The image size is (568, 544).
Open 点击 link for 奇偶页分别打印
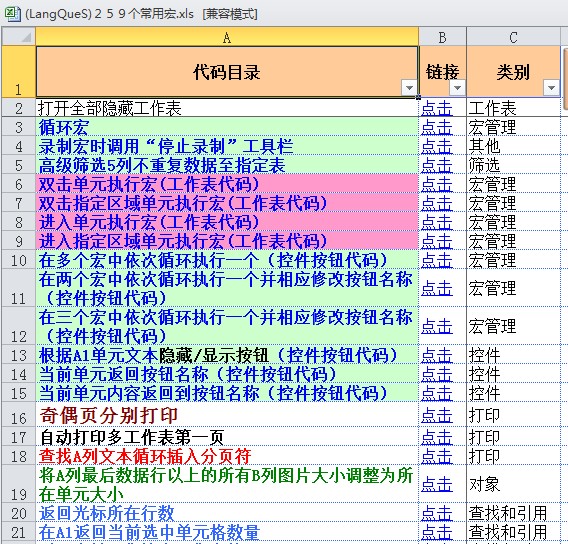pos(437,415)
